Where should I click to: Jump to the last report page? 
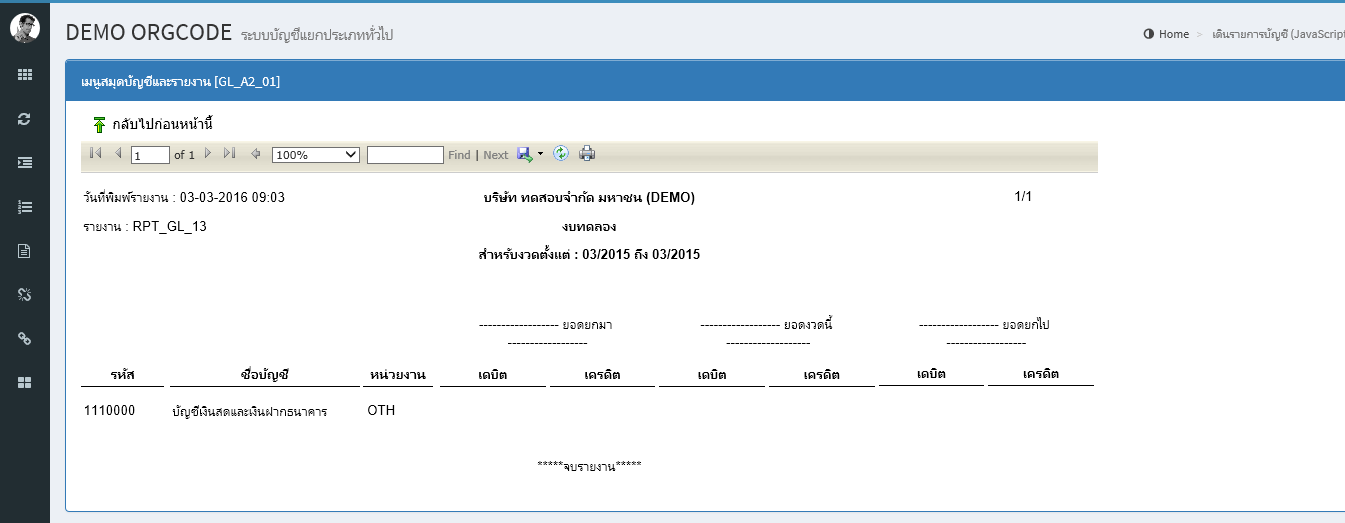[229, 154]
